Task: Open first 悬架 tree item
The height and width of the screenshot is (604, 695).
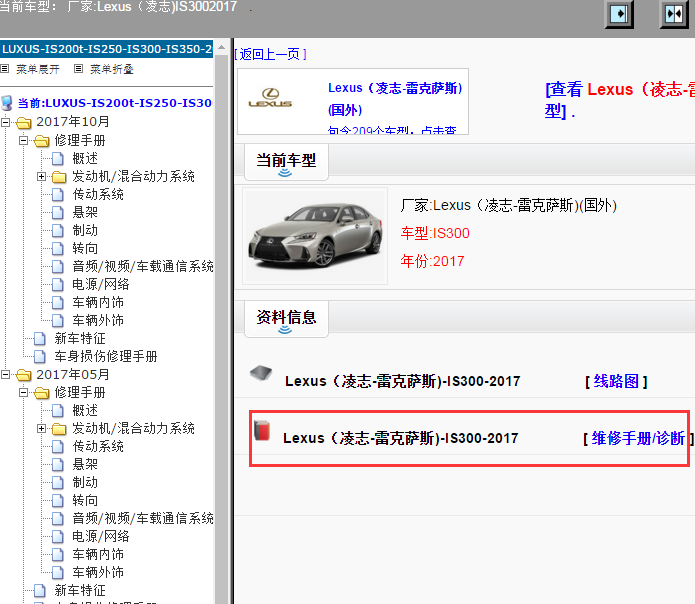Action: pyautogui.click(x=85, y=212)
